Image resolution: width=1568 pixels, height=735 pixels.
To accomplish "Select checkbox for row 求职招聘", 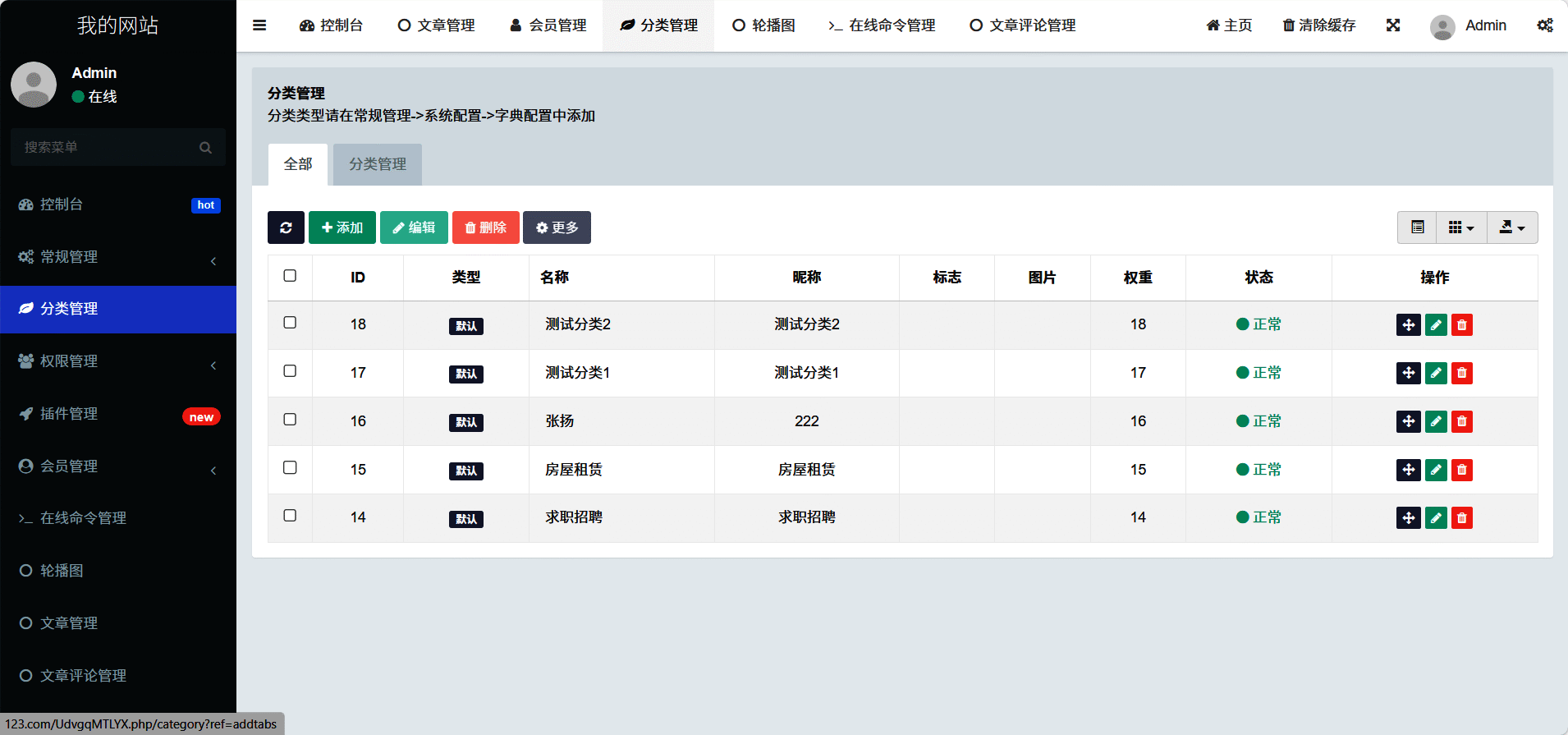I will coord(290,516).
